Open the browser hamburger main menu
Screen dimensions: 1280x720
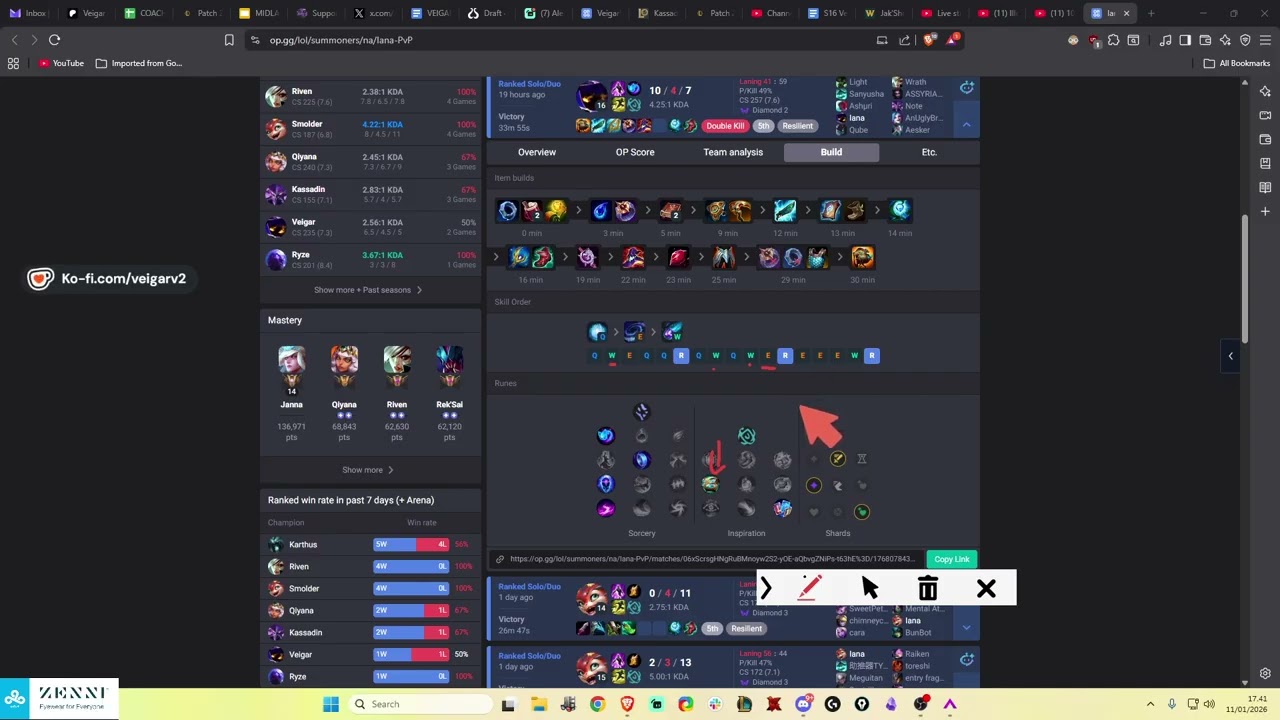coord(1265,40)
